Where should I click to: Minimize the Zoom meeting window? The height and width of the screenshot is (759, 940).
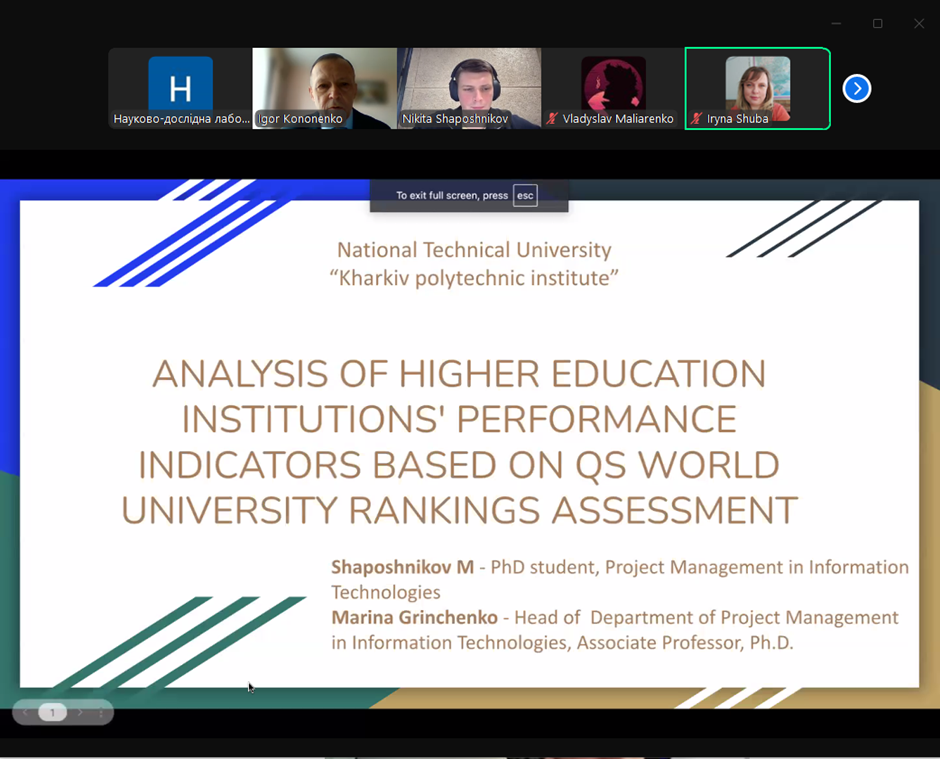(836, 23)
